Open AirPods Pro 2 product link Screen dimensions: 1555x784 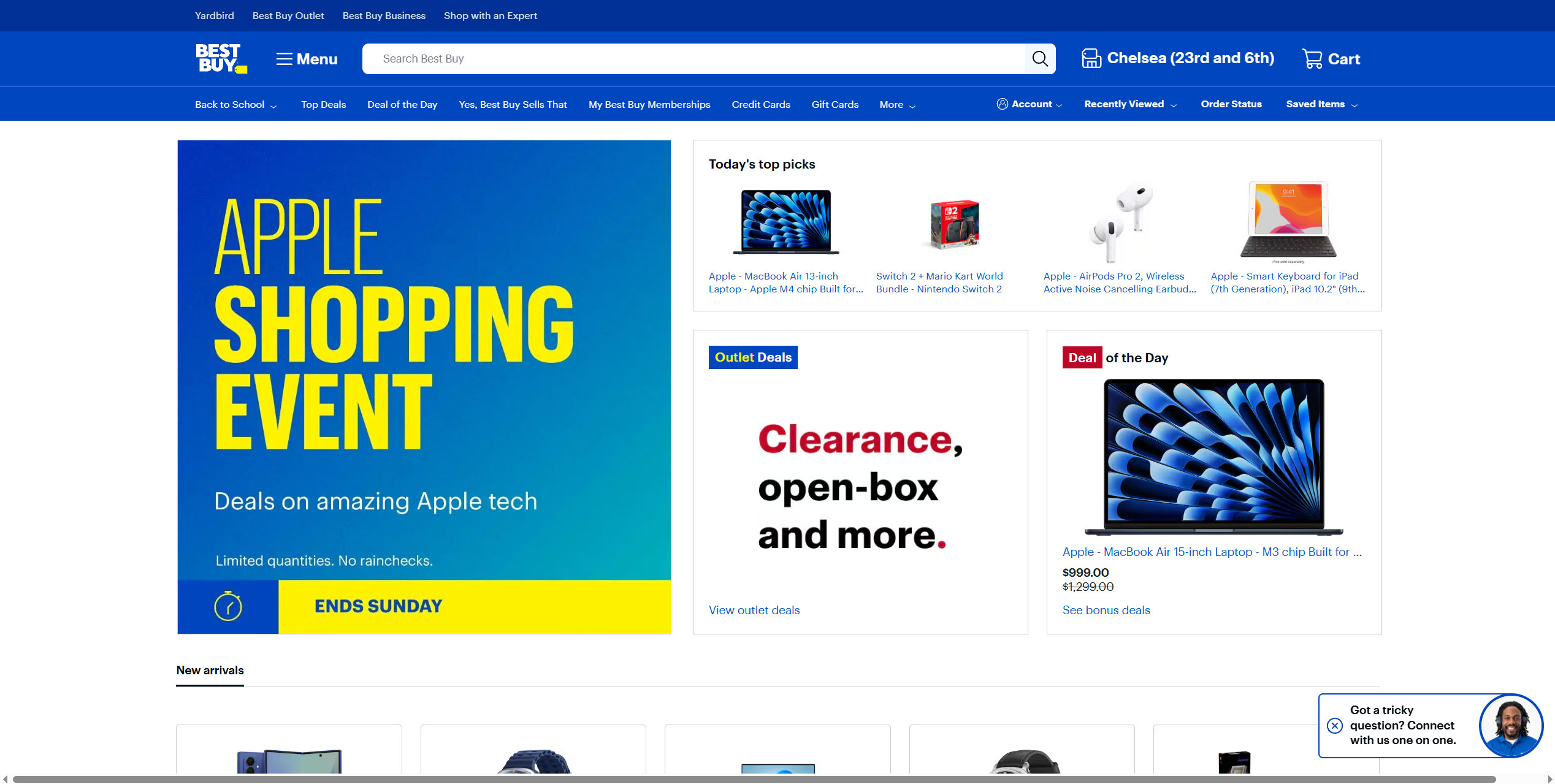point(1120,283)
